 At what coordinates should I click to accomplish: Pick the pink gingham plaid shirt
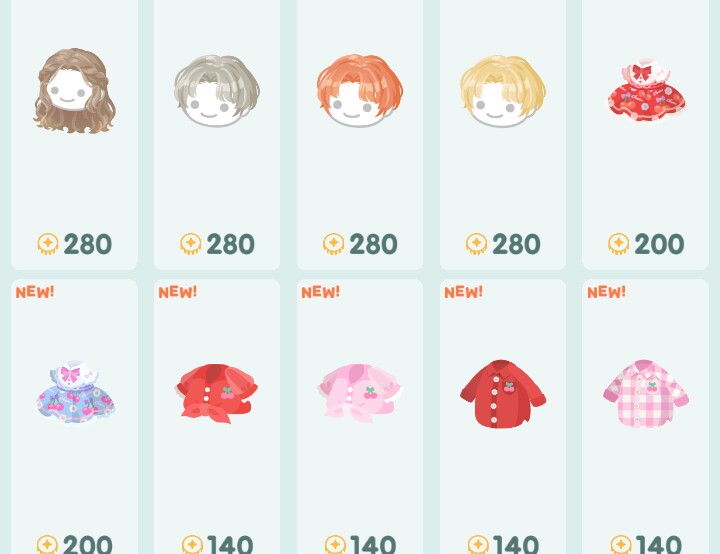click(646, 394)
